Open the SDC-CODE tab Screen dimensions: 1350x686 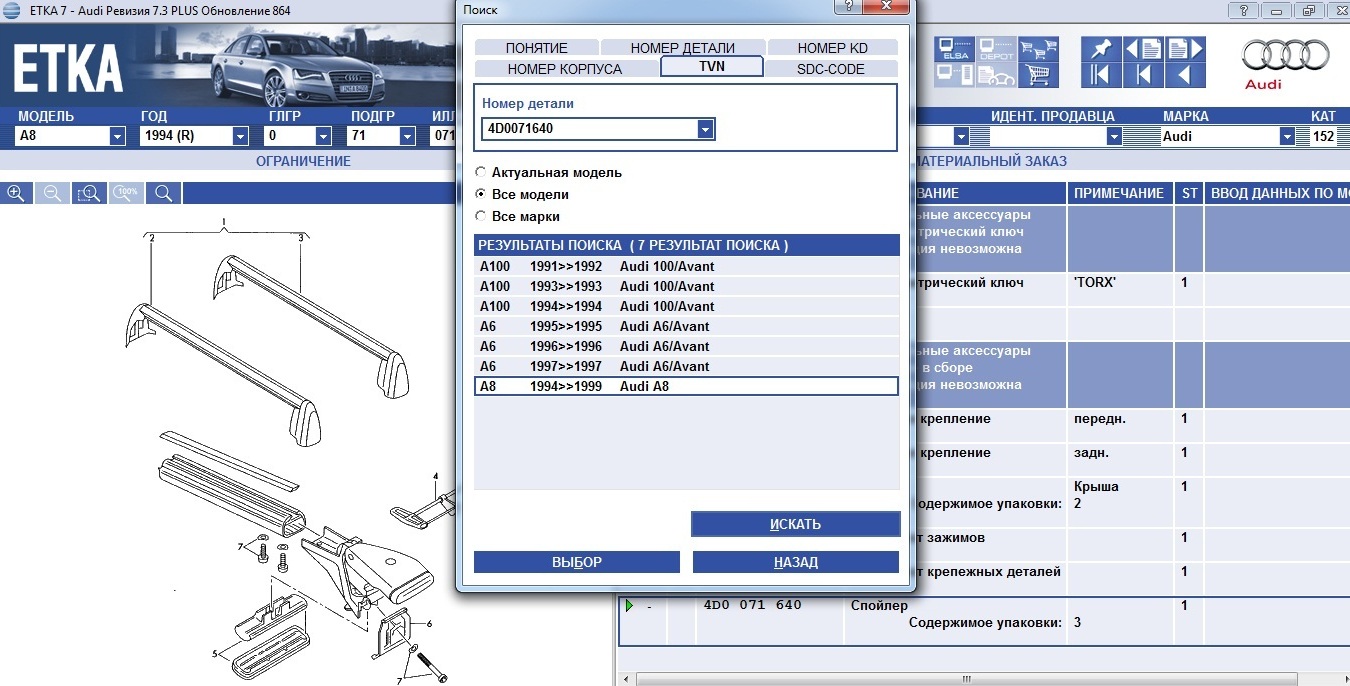830,69
